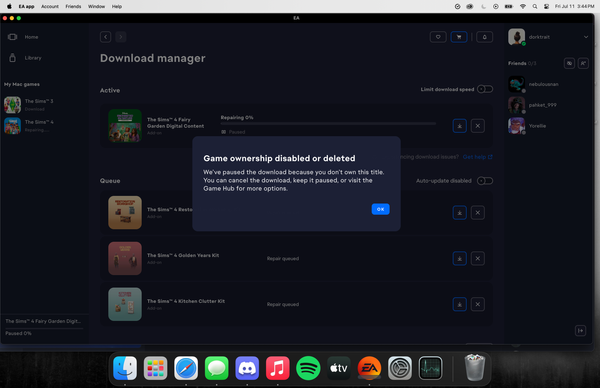Toggle Auto-update disabled switch

[485, 181]
